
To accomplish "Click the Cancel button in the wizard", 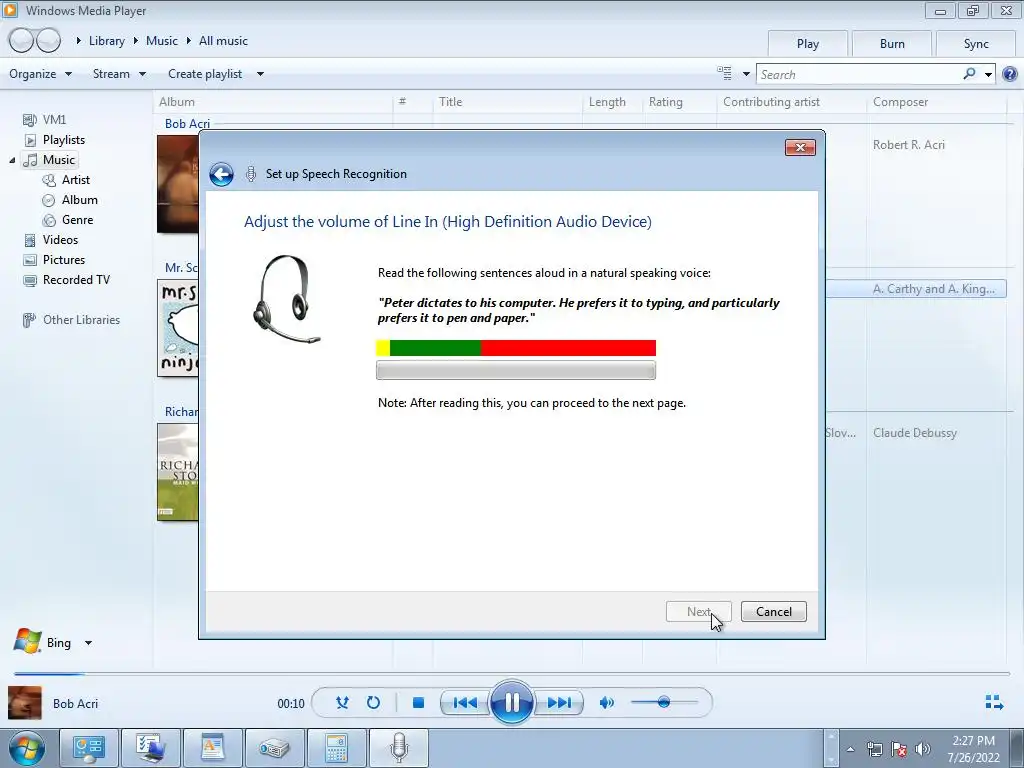I will pos(773,612).
